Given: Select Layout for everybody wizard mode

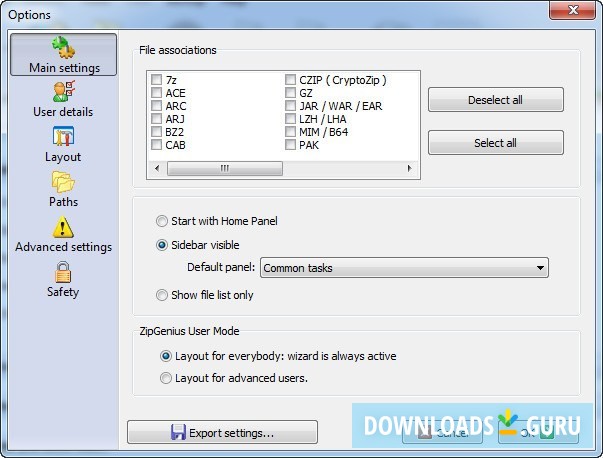Looking at the screenshot, I should click(x=166, y=356).
